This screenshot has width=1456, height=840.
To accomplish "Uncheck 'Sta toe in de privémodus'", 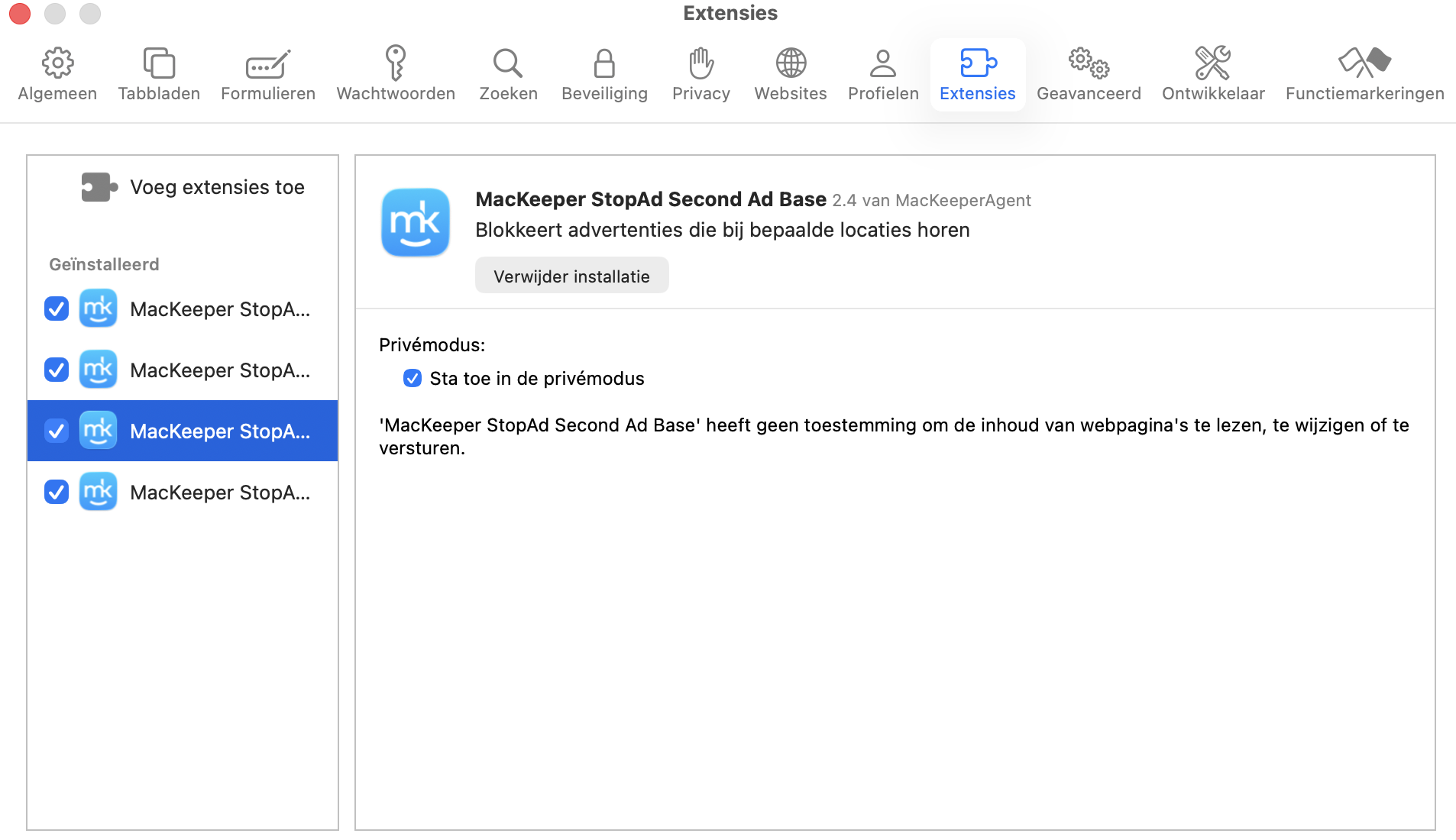I will [413, 377].
